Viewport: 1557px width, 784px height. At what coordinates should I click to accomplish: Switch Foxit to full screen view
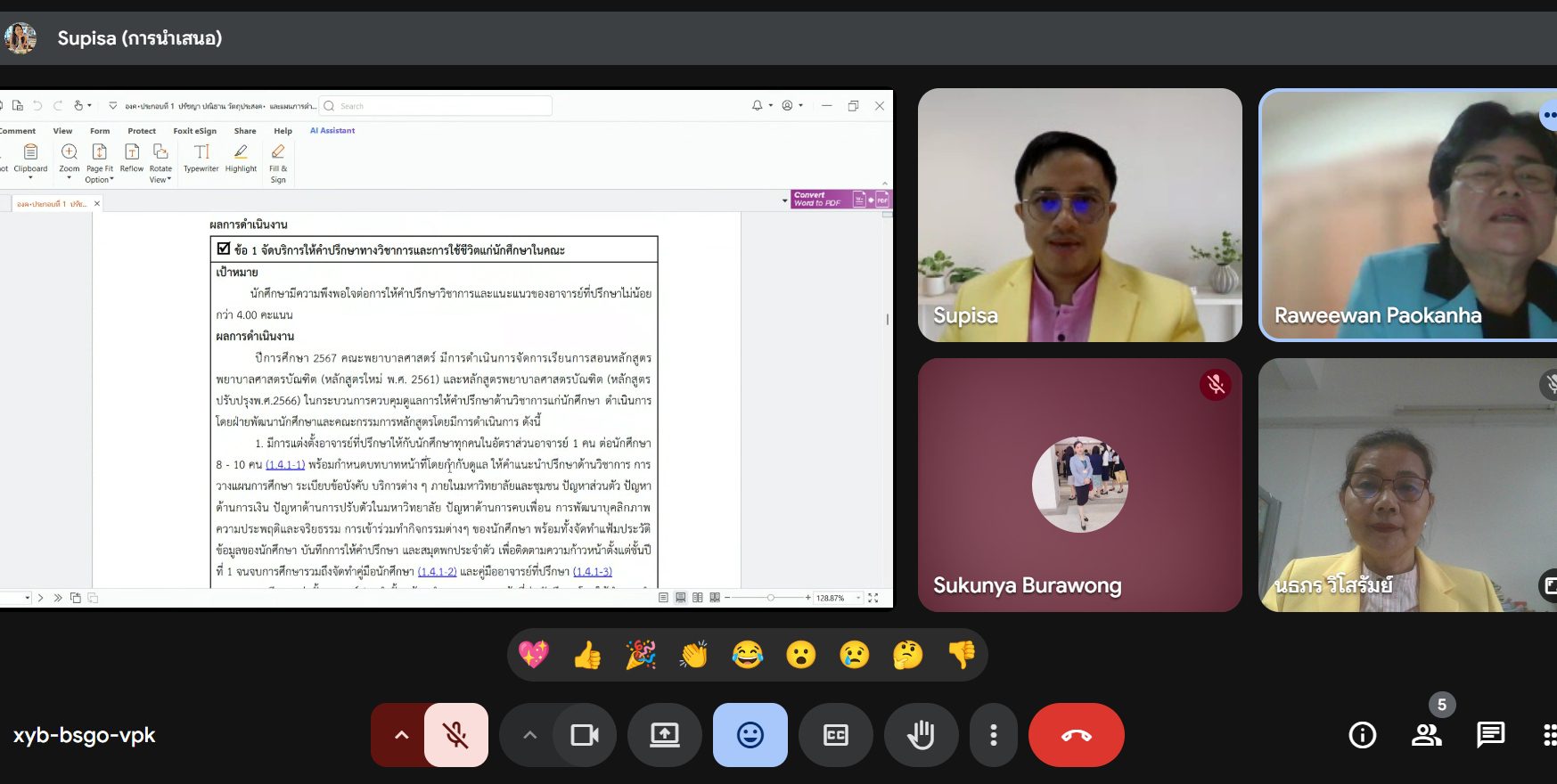coord(873,598)
